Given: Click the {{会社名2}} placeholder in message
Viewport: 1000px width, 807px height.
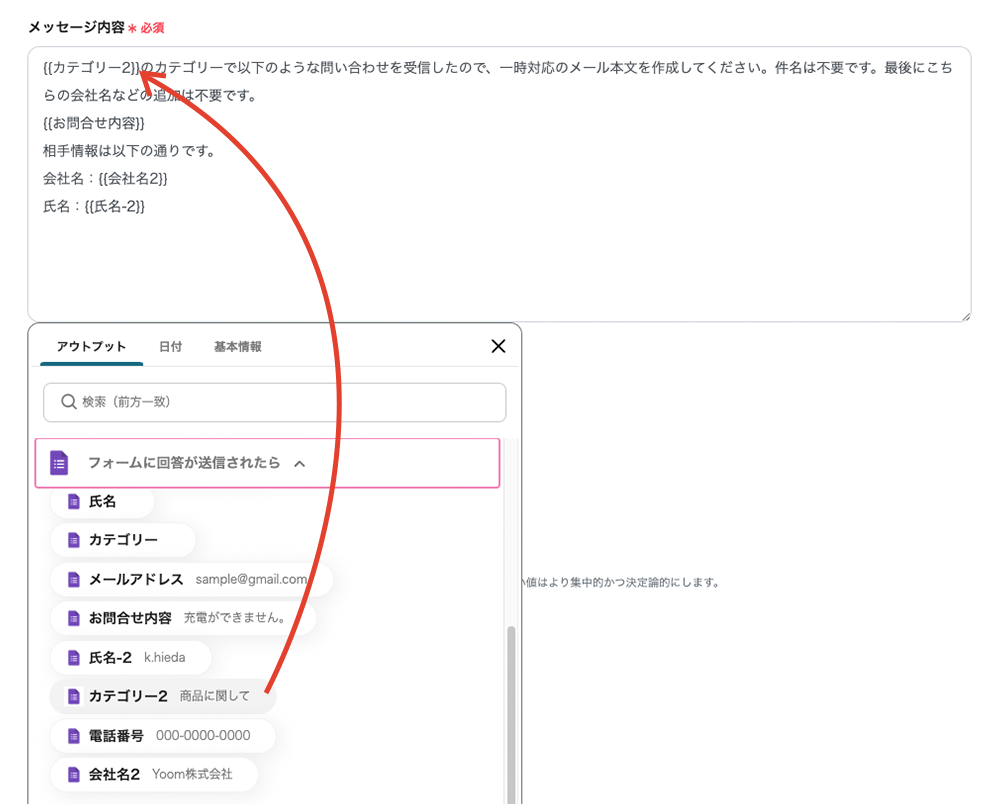Looking at the screenshot, I should pyautogui.click(x=133, y=179).
